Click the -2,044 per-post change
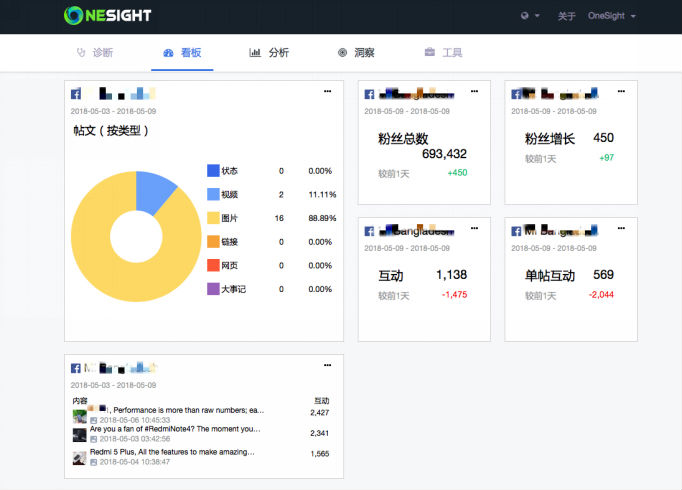Screen dimensions: 682x490 click(x=601, y=295)
